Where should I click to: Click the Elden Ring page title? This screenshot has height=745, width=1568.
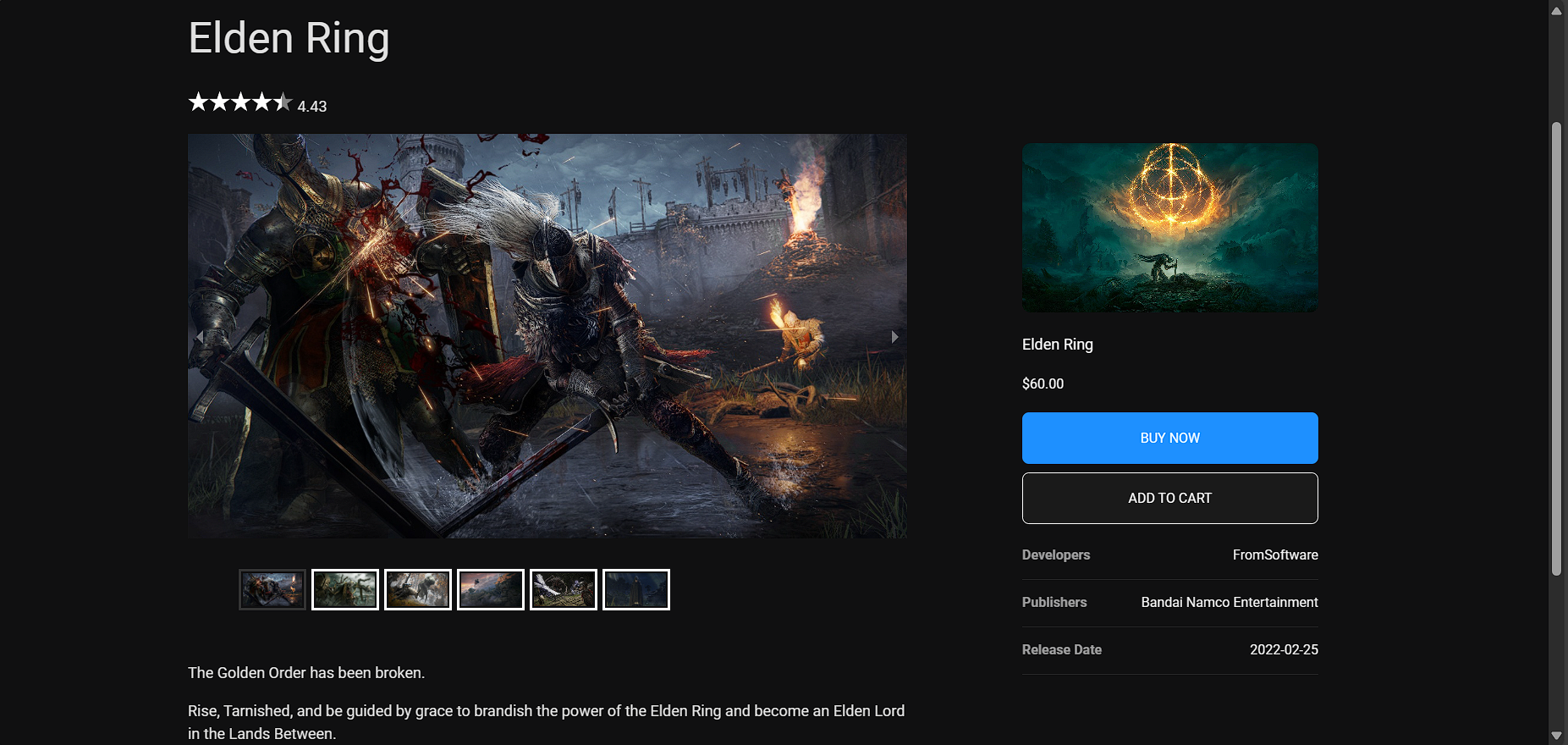[289, 39]
